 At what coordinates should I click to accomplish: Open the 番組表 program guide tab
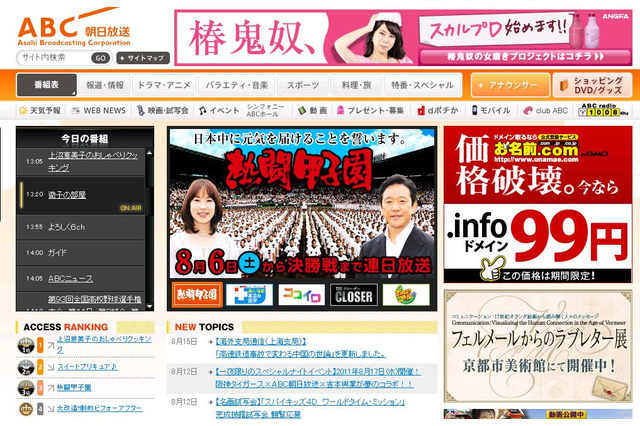point(47,85)
